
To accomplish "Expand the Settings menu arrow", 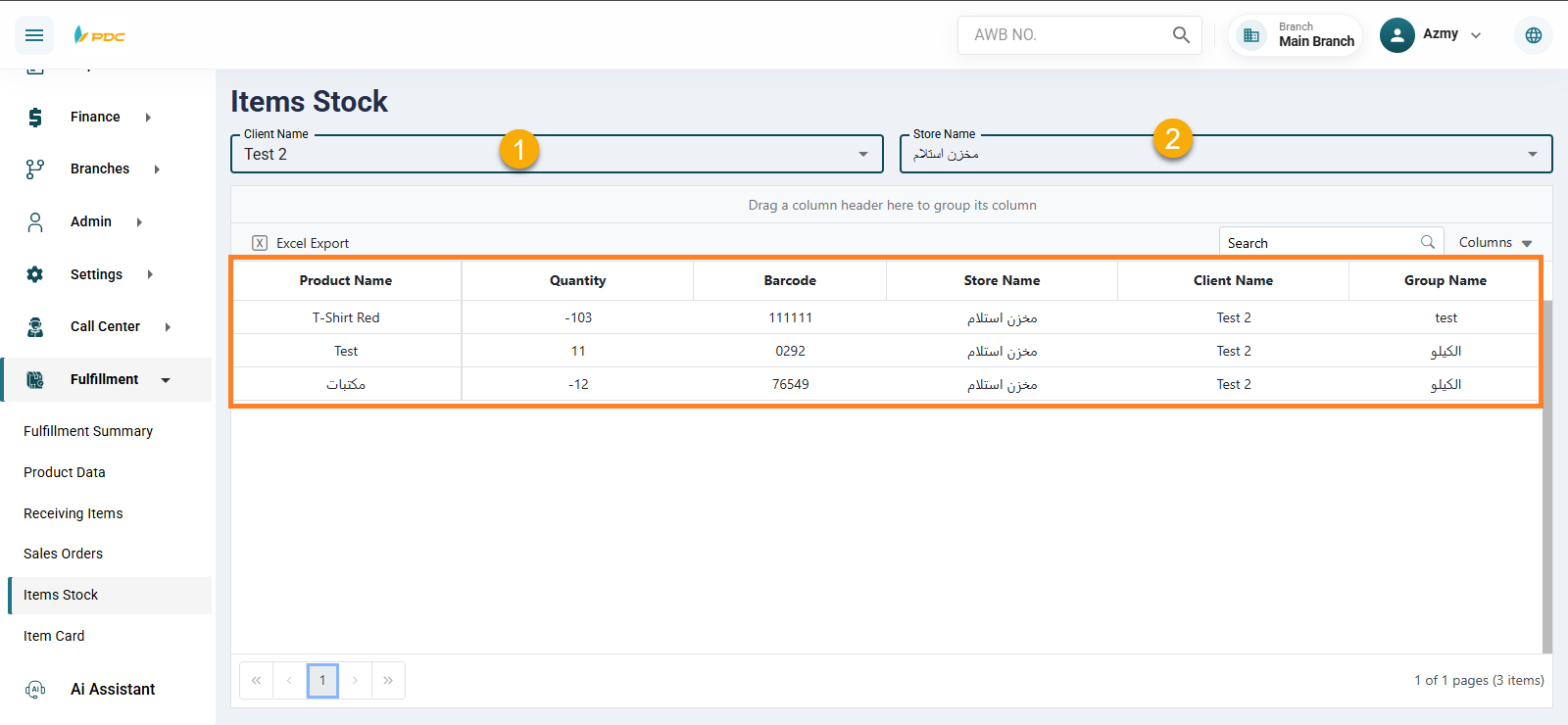I will coord(150,274).
